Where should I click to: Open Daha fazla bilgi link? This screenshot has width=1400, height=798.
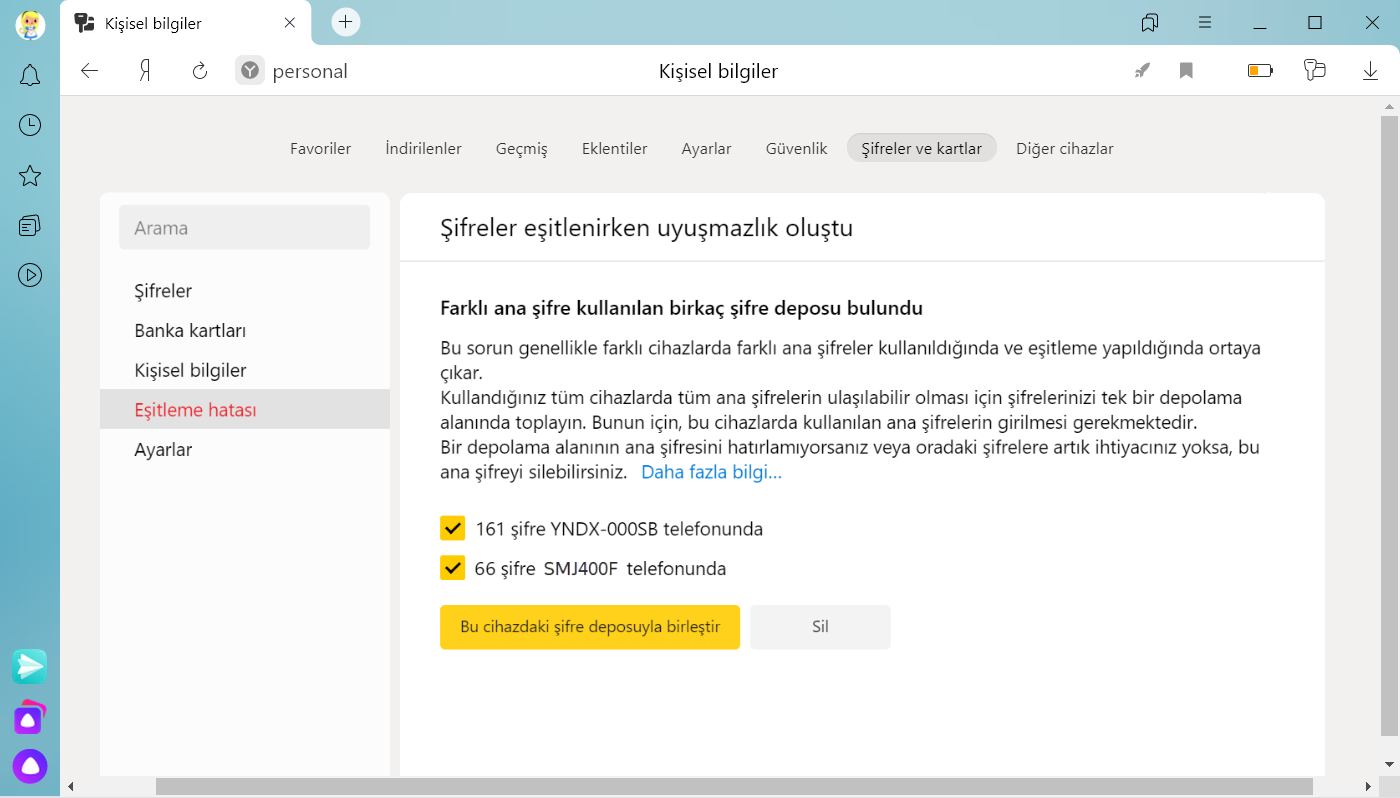(712, 472)
